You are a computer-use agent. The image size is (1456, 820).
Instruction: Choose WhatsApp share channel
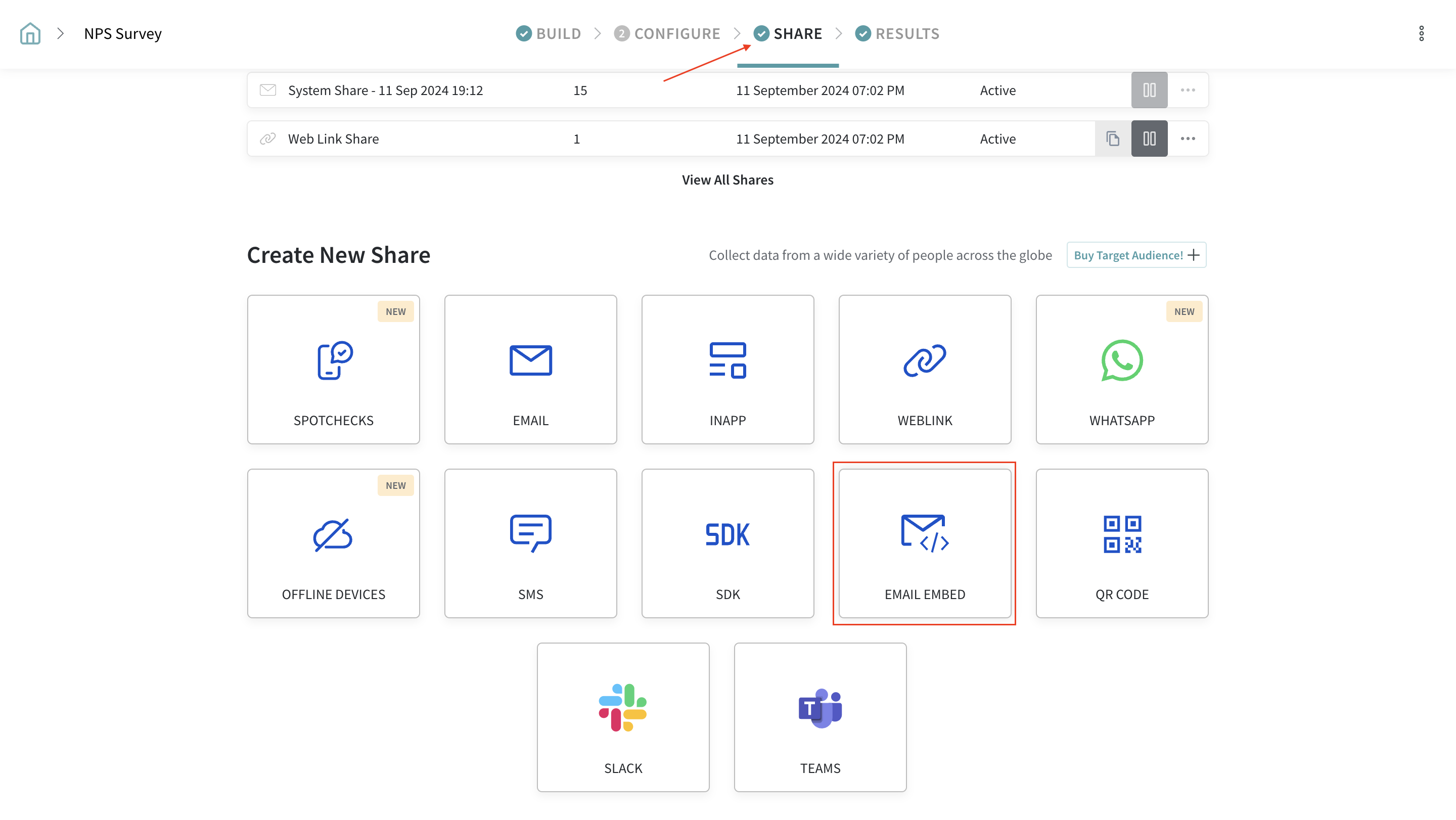tap(1121, 369)
